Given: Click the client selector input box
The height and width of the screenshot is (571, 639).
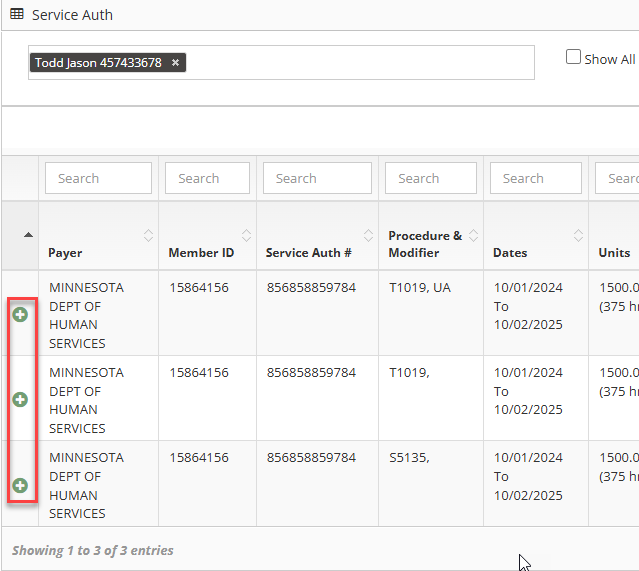Looking at the screenshot, I should (281, 62).
